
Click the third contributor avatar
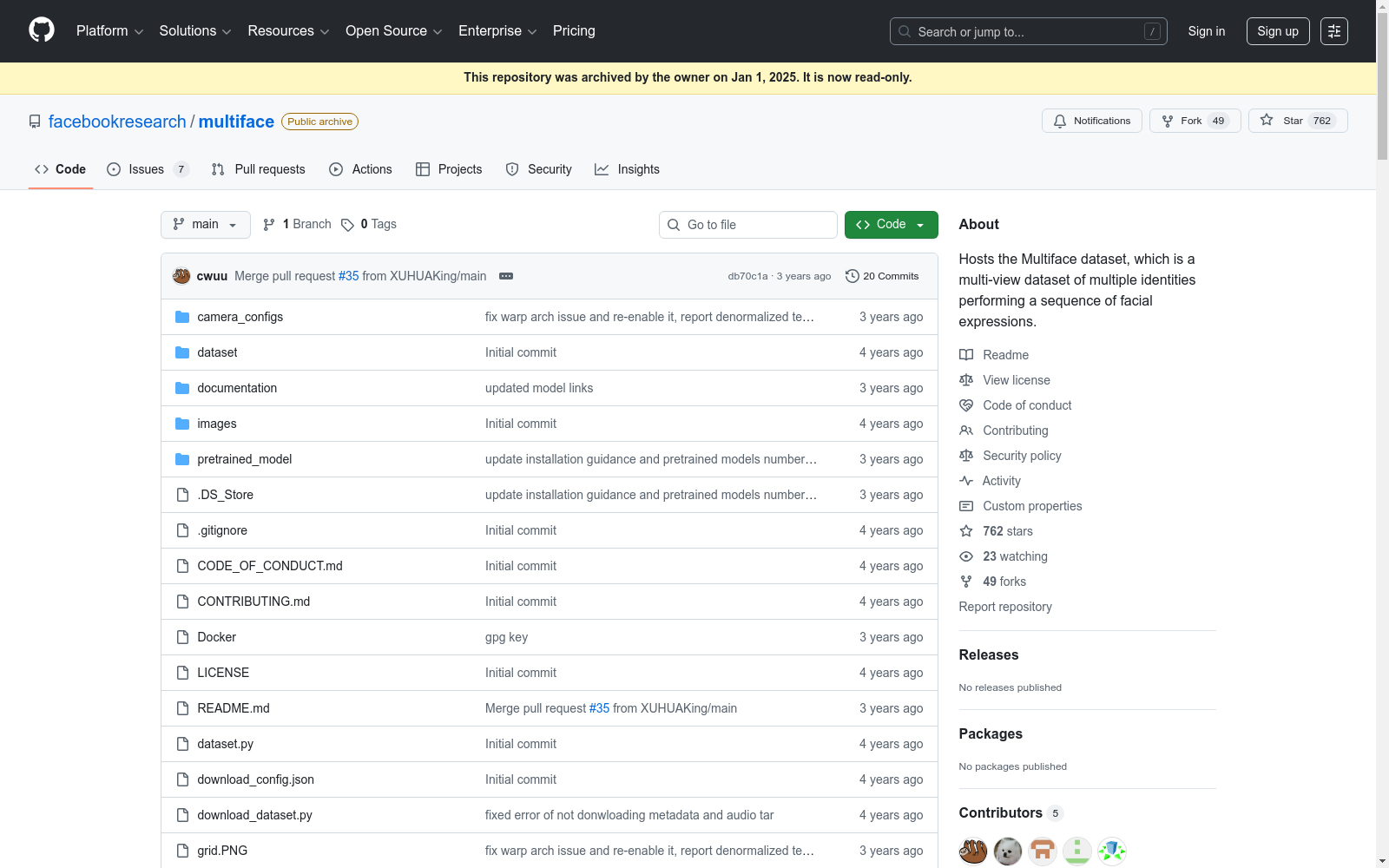[1043, 852]
